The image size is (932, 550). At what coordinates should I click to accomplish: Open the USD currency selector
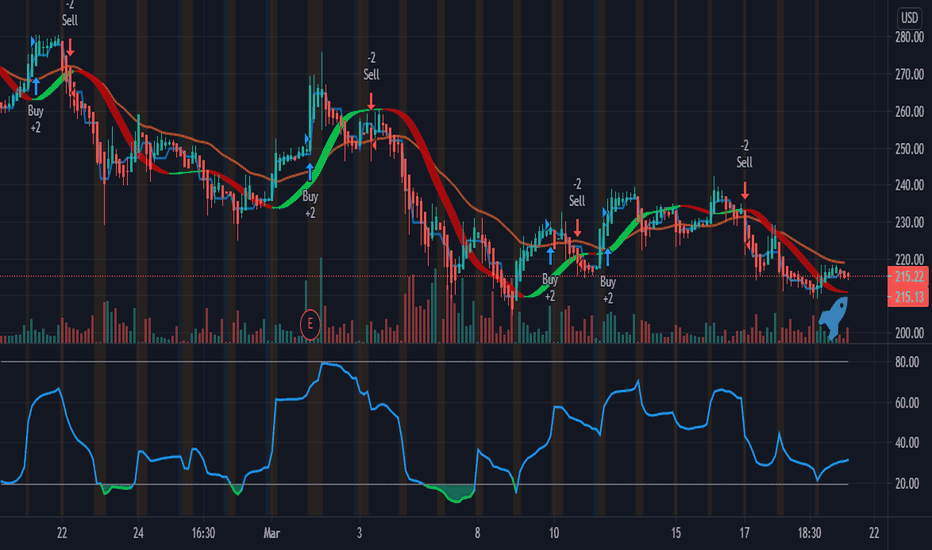(x=909, y=18)
